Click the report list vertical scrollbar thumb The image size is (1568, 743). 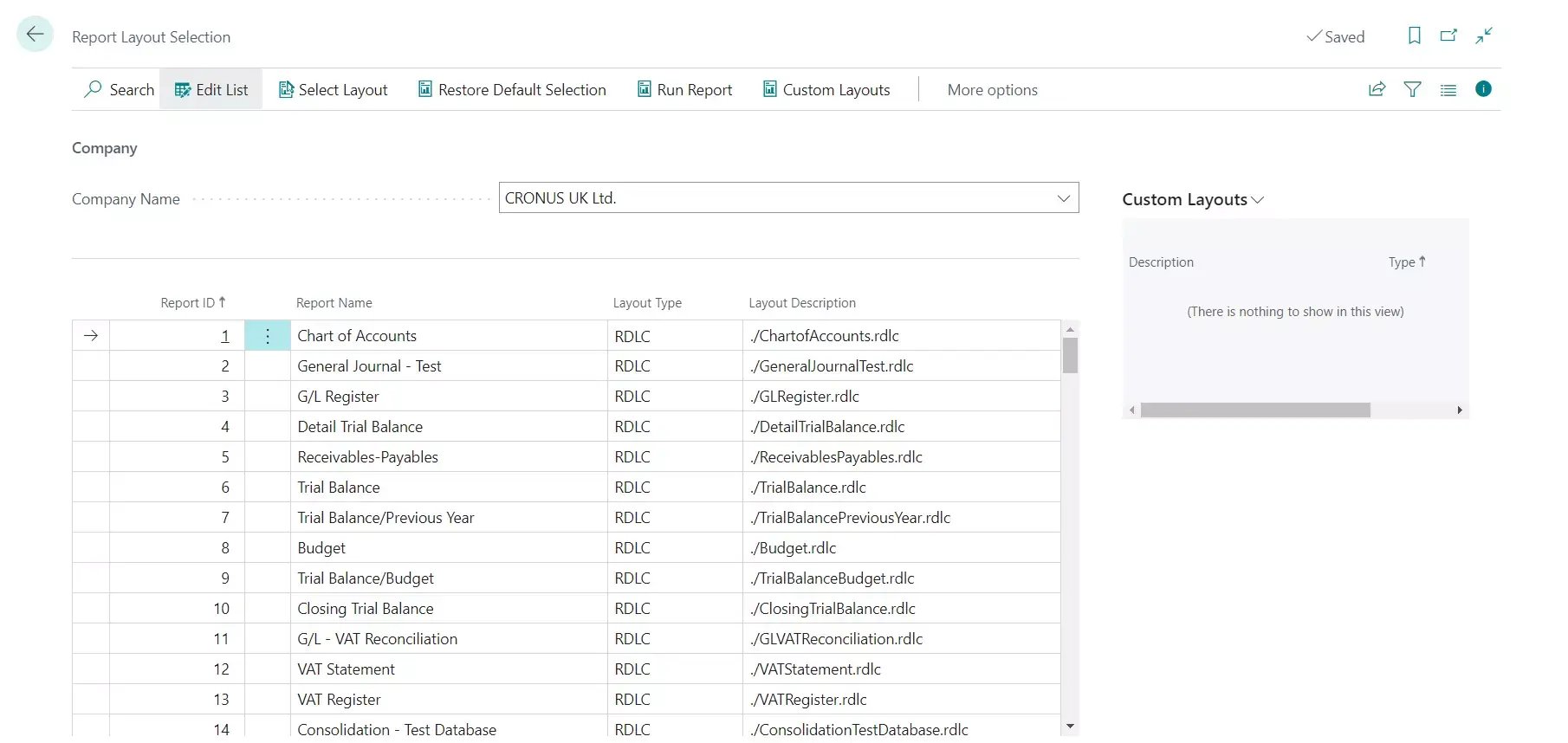tap(1070, 355)
